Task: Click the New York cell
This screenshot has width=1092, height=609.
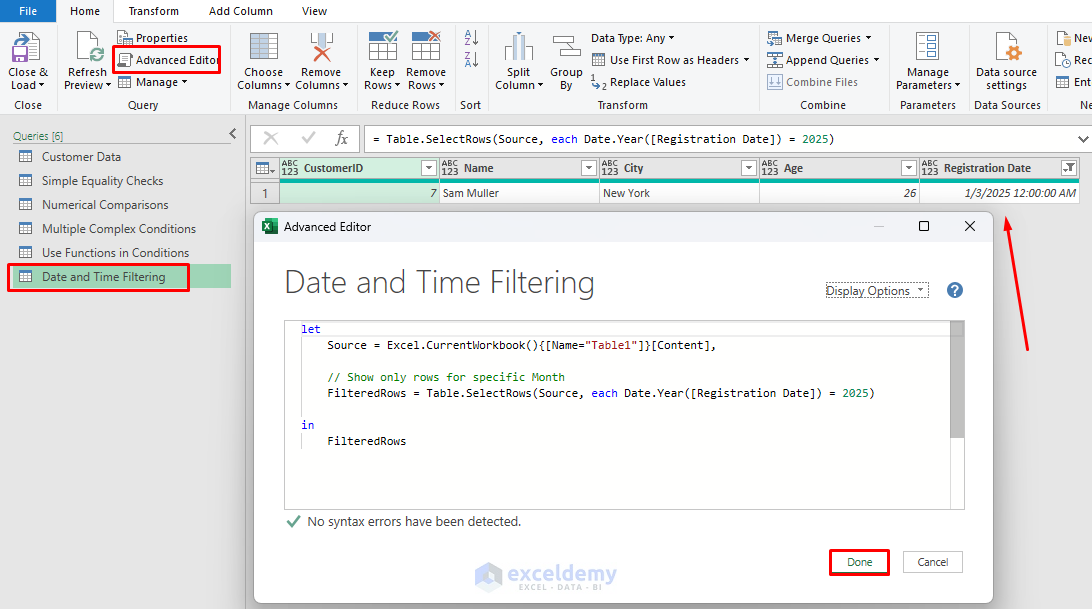Action: (x=679, y=193)
